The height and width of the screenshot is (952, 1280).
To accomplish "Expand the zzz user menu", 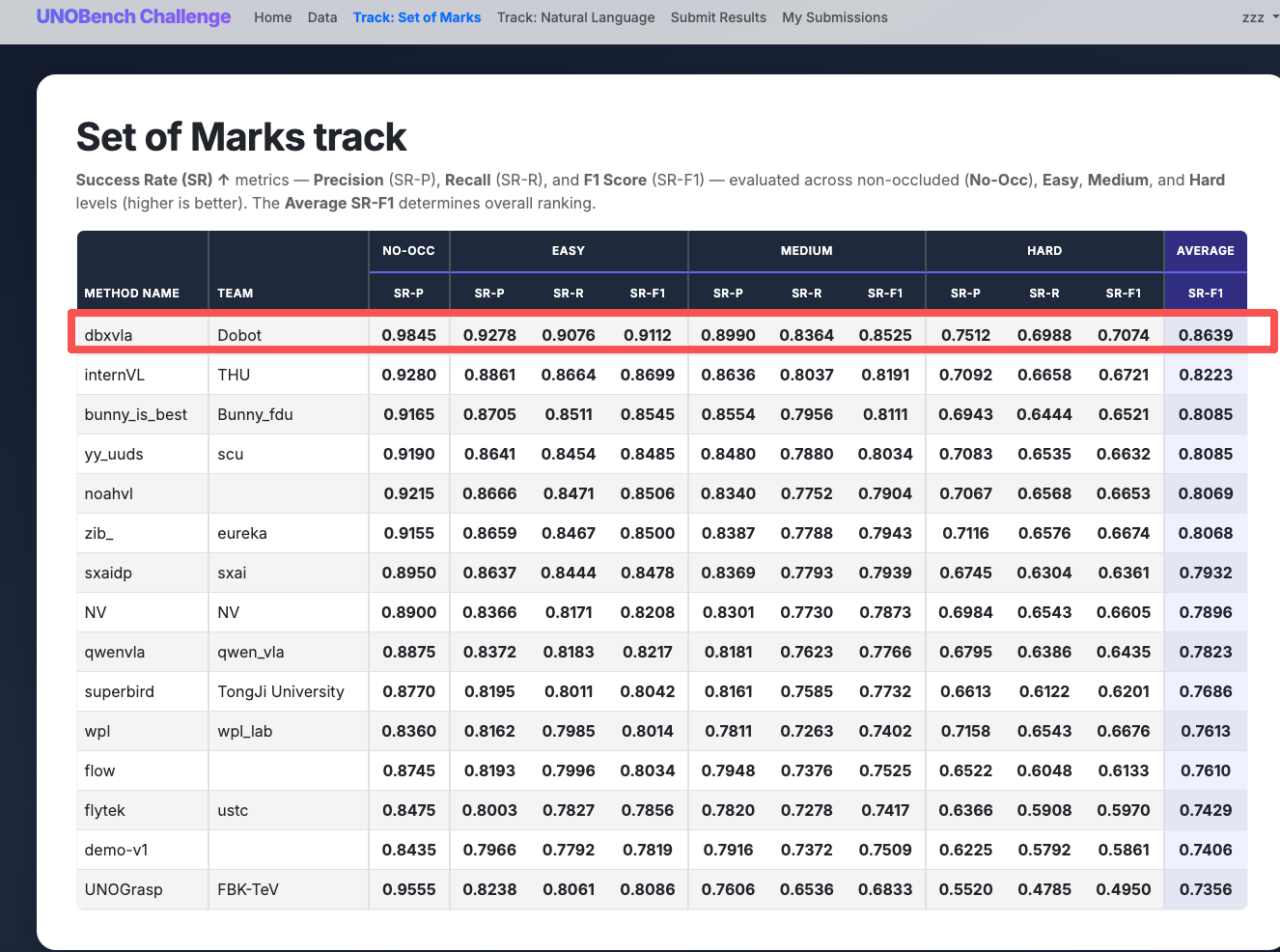I will point(1260,17).
